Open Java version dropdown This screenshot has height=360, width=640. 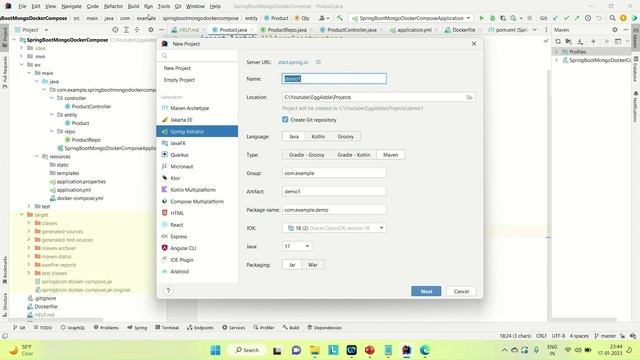(297, 246)
